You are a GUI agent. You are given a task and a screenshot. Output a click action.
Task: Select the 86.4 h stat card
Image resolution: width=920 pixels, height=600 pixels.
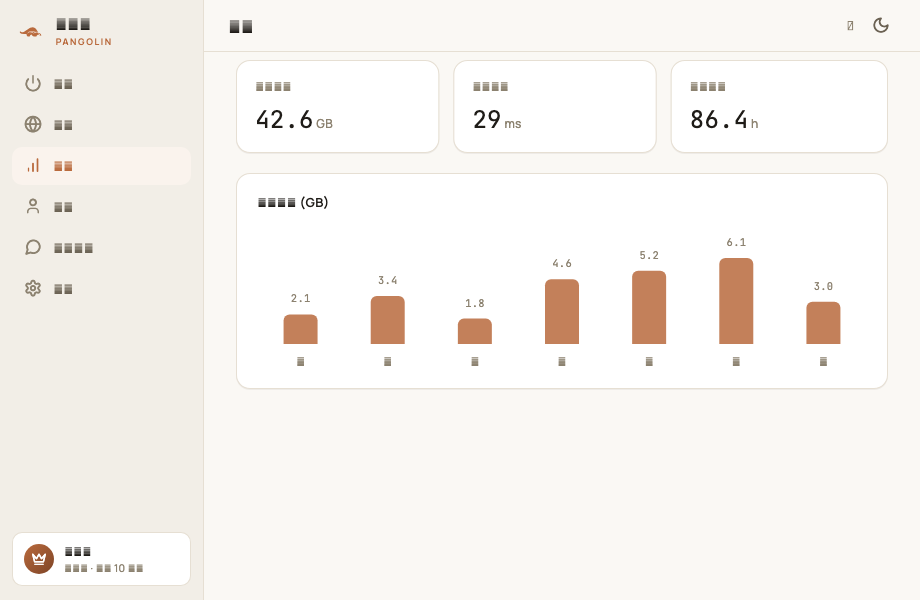[x=779, y=106]
